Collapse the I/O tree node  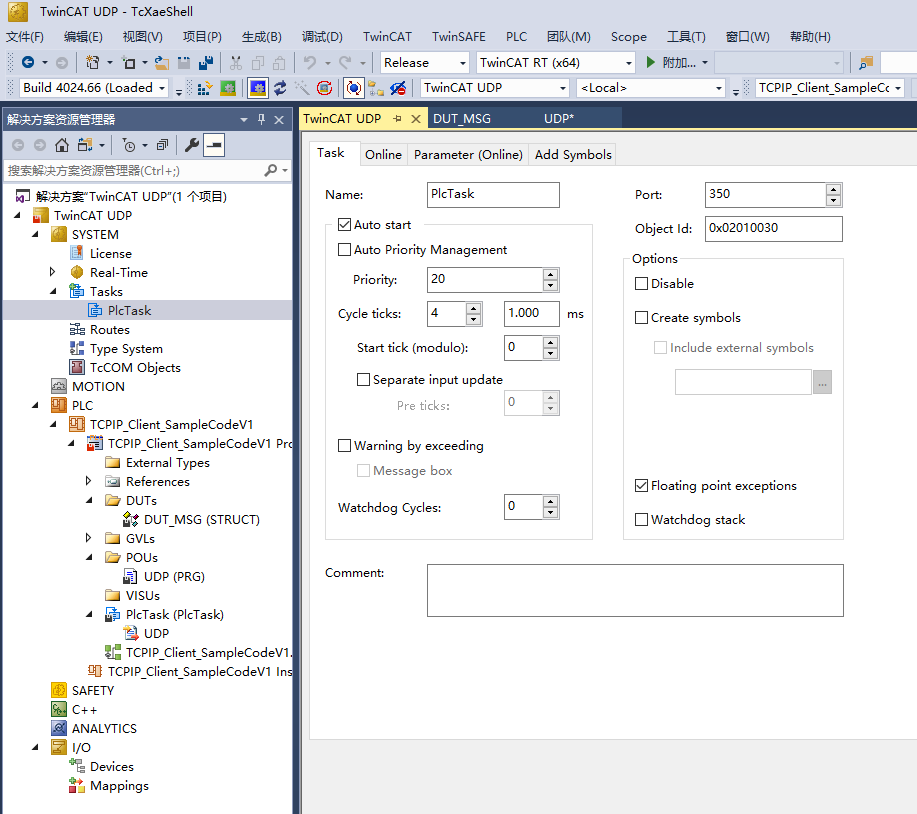pos(35,747)
